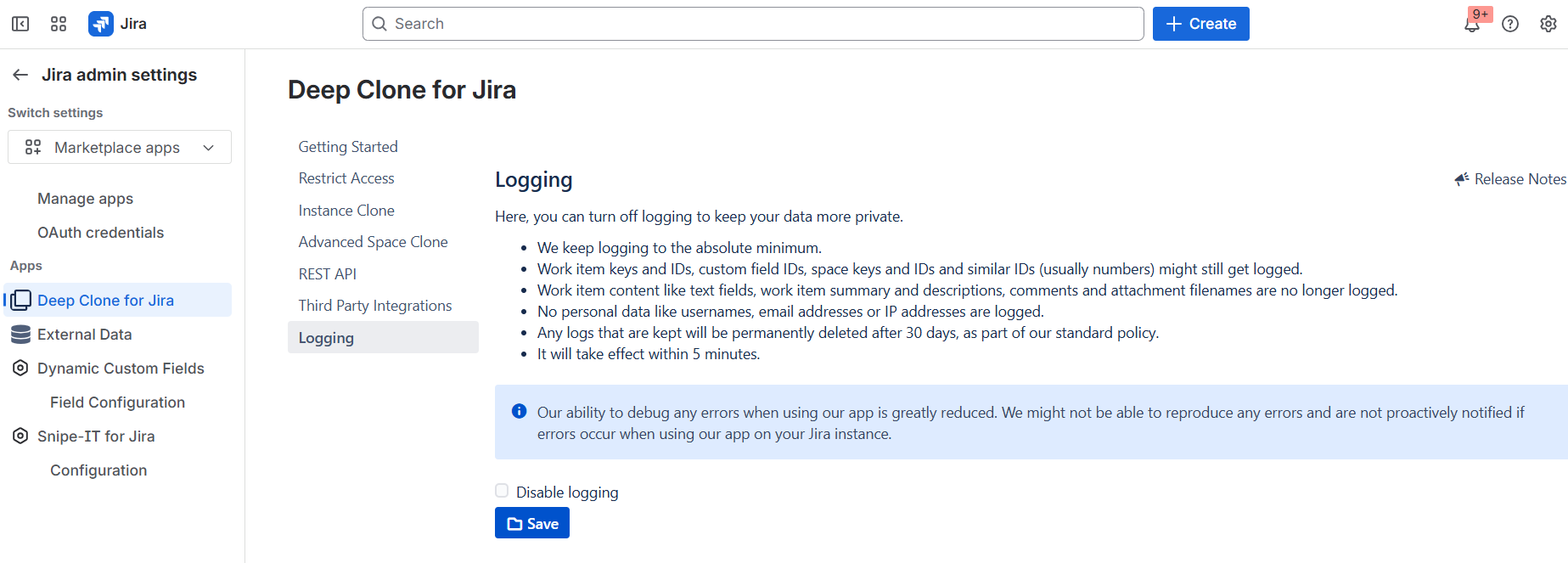Tick the Disable logging checkbox
Image resolution: width=1568 pixels, height=563 pixels.
click(502, 491)
